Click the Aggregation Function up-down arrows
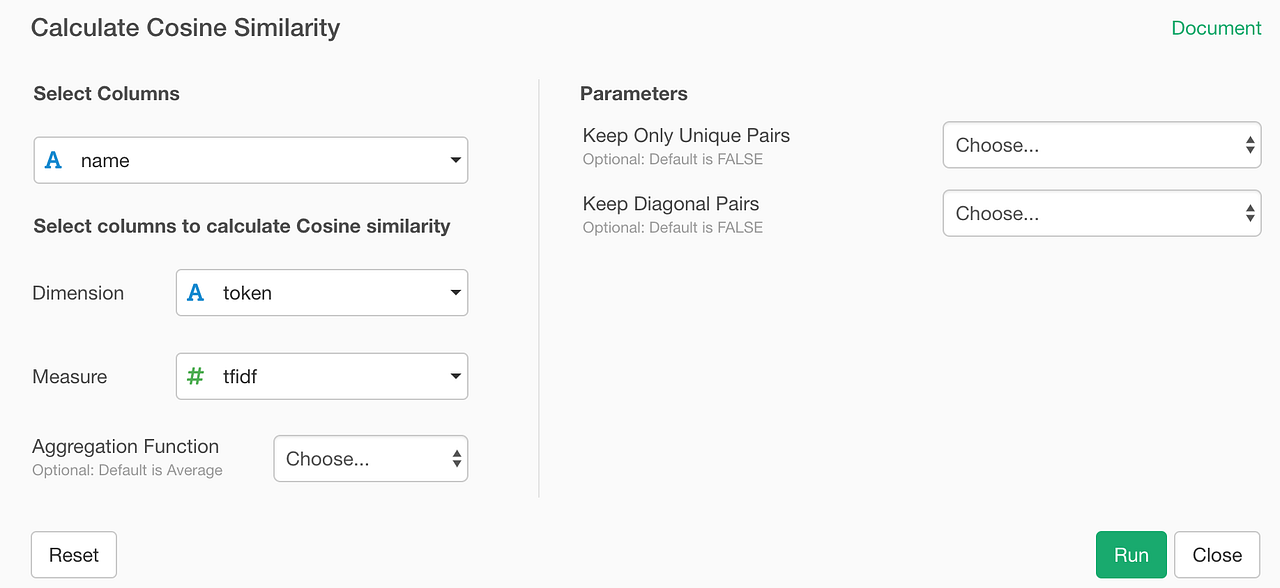Viewport: 1280px width, 588px height. pyautogui.click(x=457, y=459)
